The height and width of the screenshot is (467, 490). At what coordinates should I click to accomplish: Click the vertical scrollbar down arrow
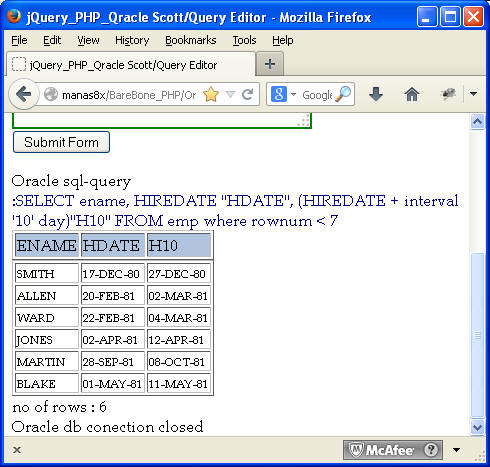tap(477, 427)
